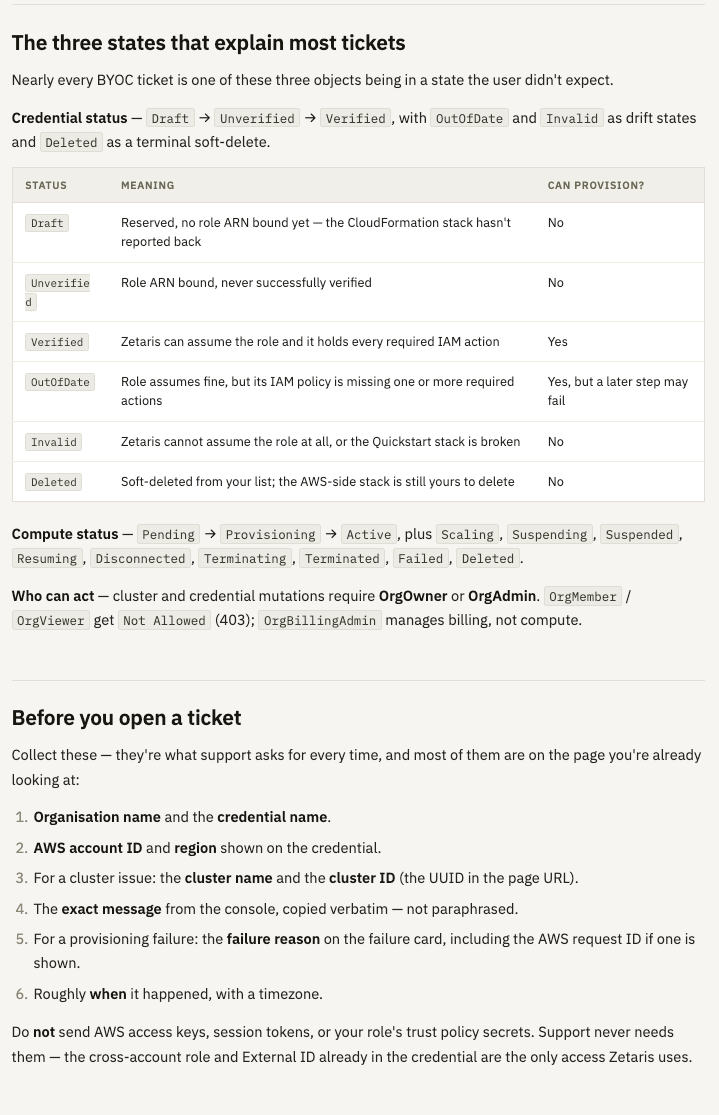The width and height of the screenshot is (719, 1115).
Task: Click the Draft status badge in table
Action: coord(47,223)
